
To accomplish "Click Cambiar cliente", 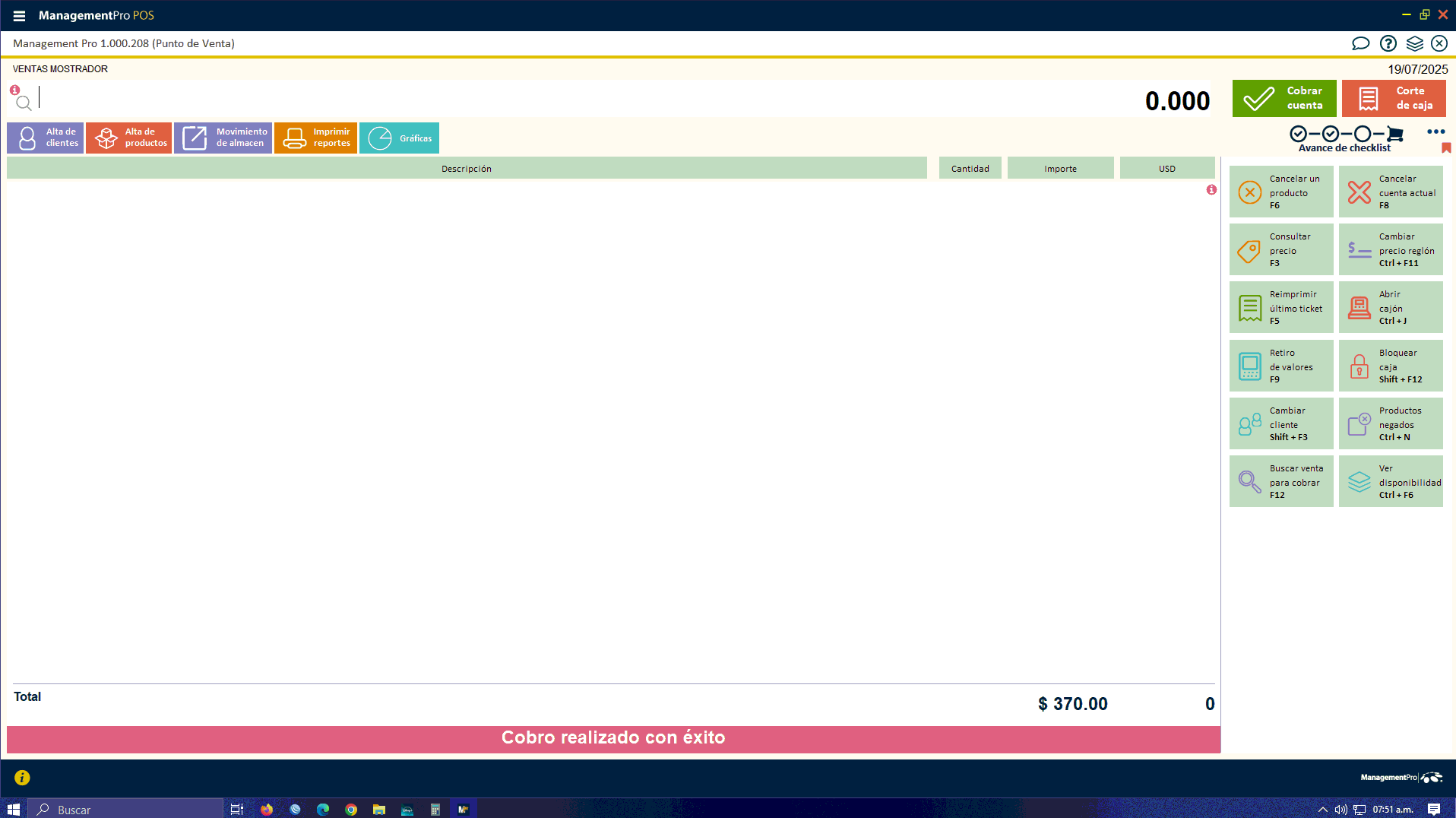I will [x=1281, y=423].
